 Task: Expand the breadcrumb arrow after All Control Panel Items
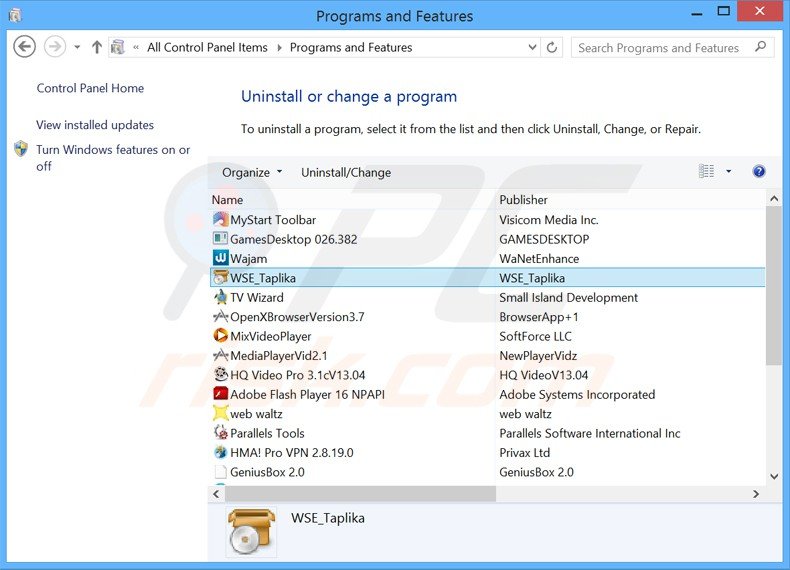[x=279, y=47]
